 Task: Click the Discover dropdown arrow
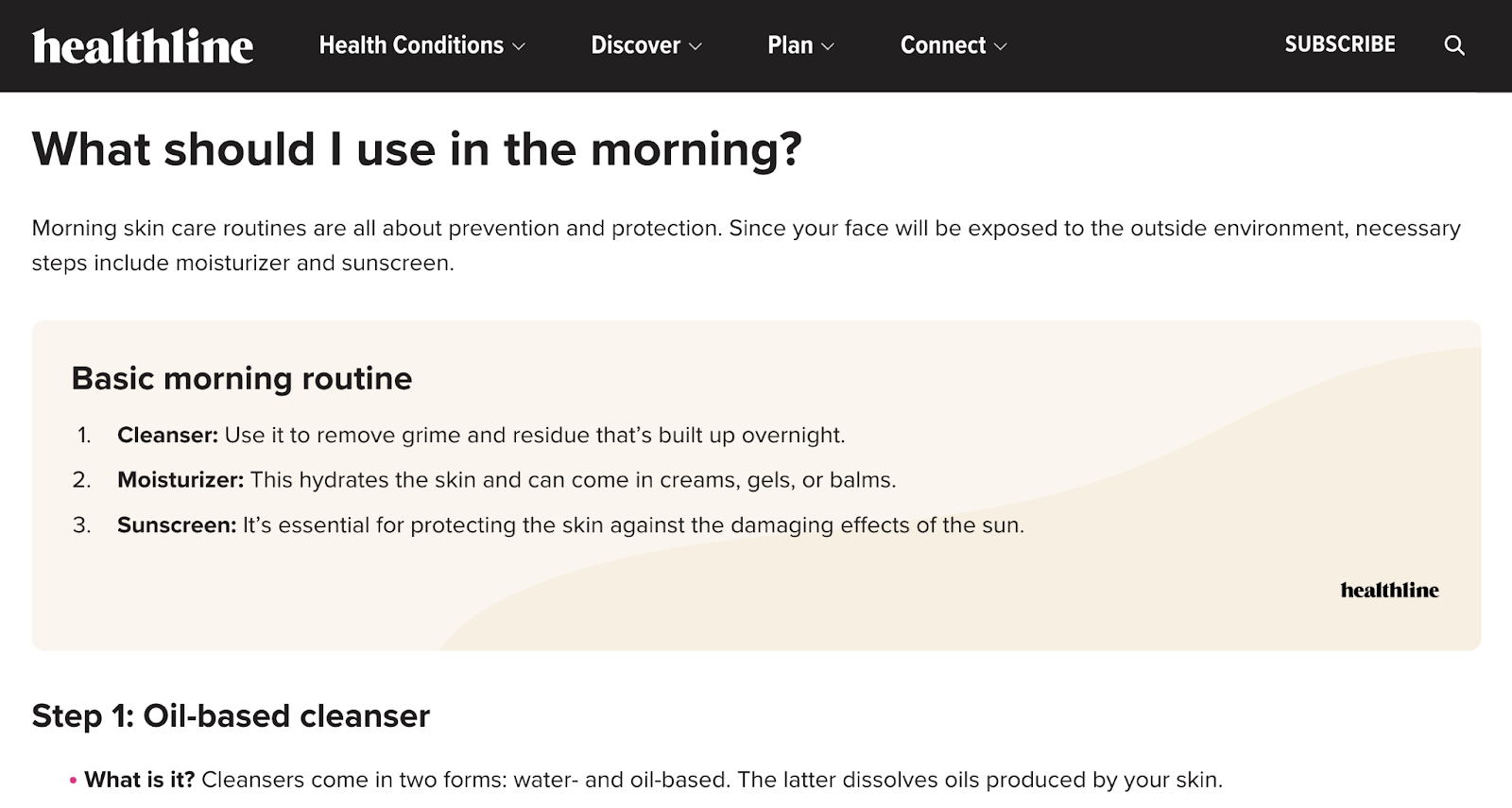[696, 45]
